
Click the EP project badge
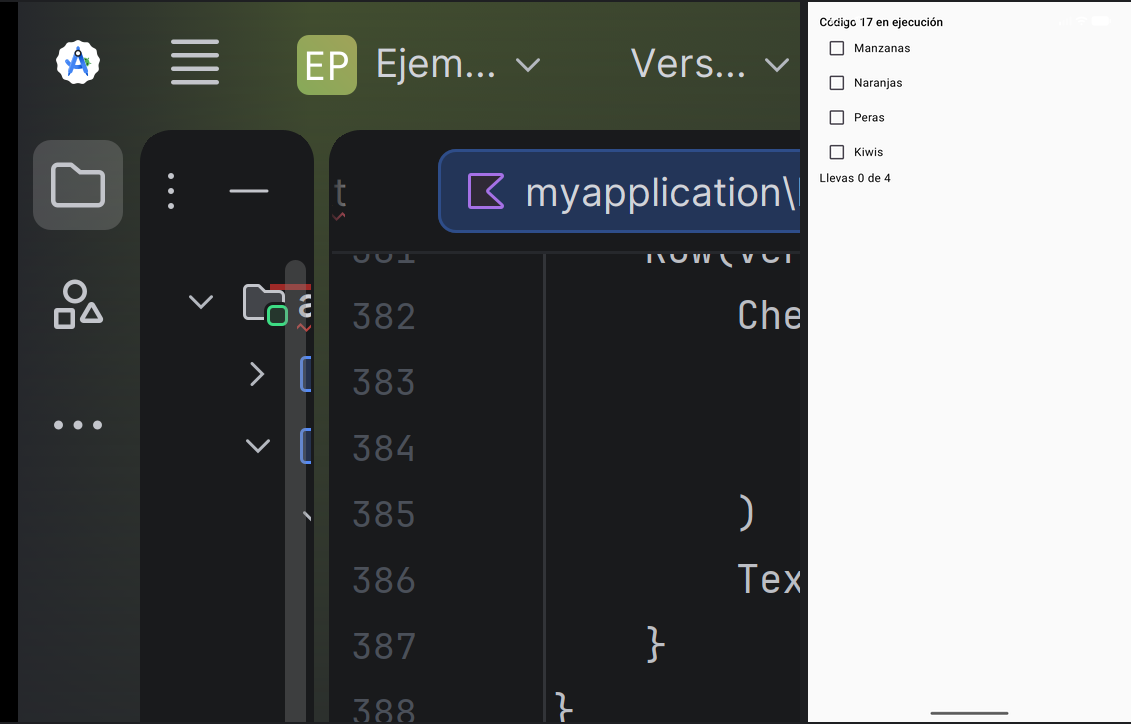coord(327,65)
